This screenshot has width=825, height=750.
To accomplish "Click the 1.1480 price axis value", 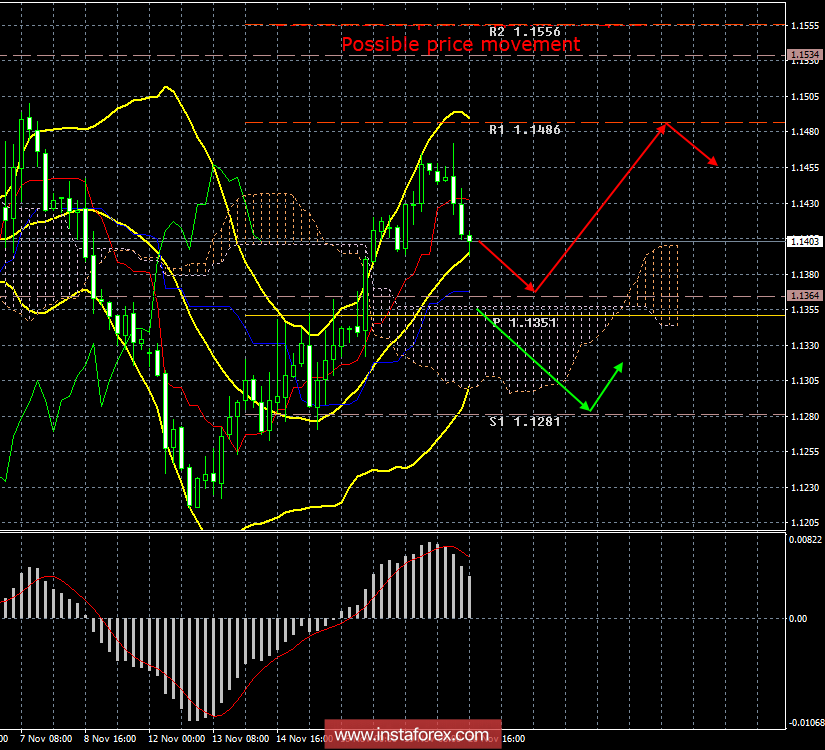I will point(805,132).
